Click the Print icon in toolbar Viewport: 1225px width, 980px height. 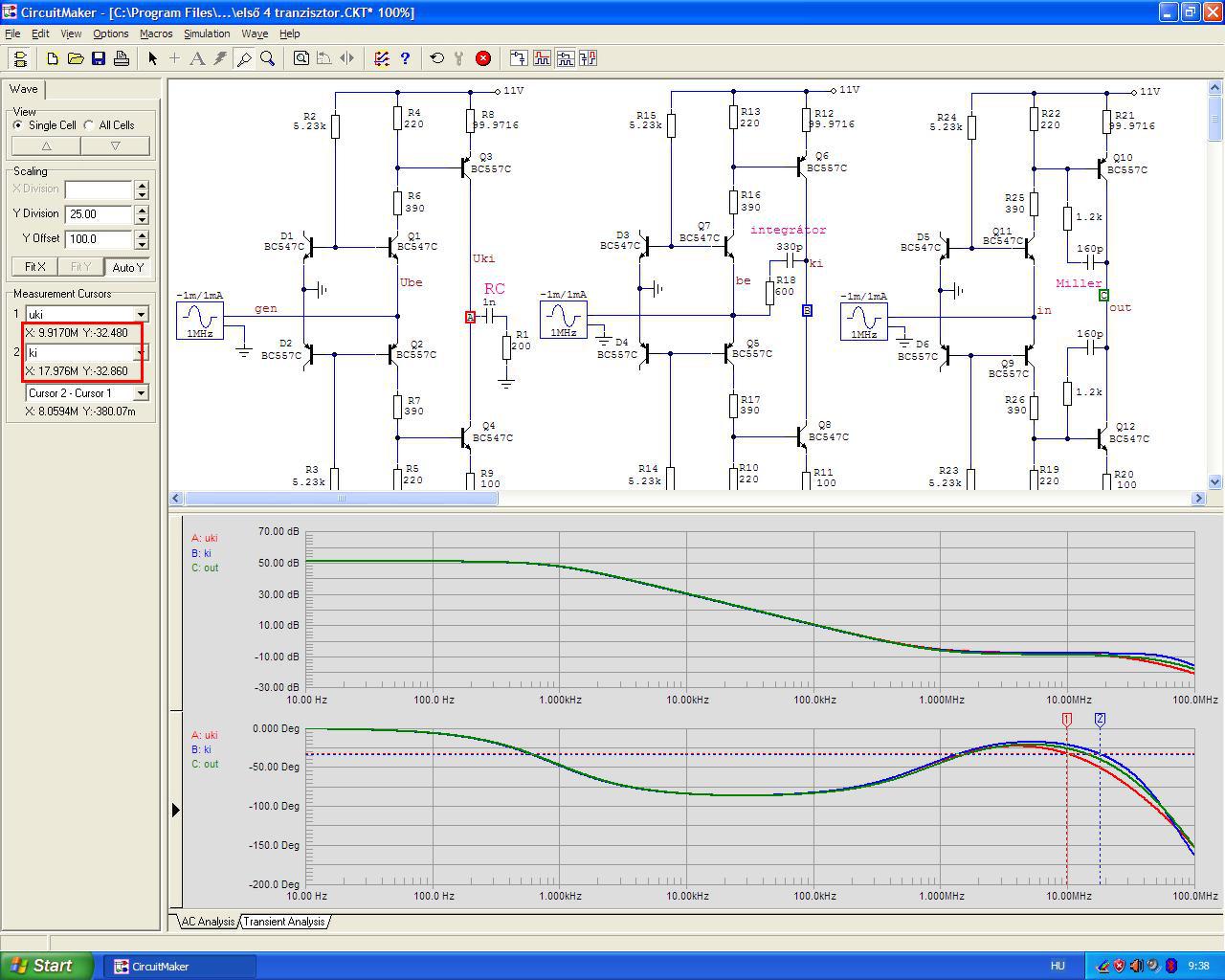[x=122, y=58]
